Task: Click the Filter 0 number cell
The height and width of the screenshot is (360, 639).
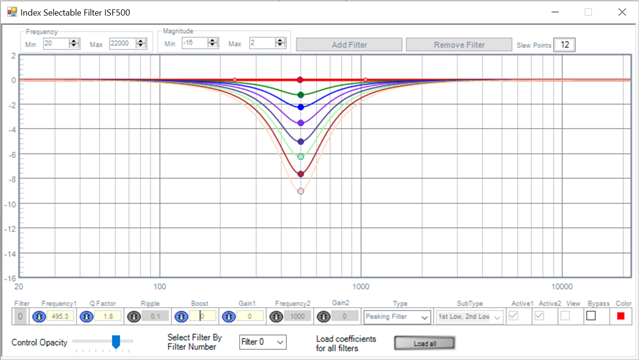Action: (20, 316)
